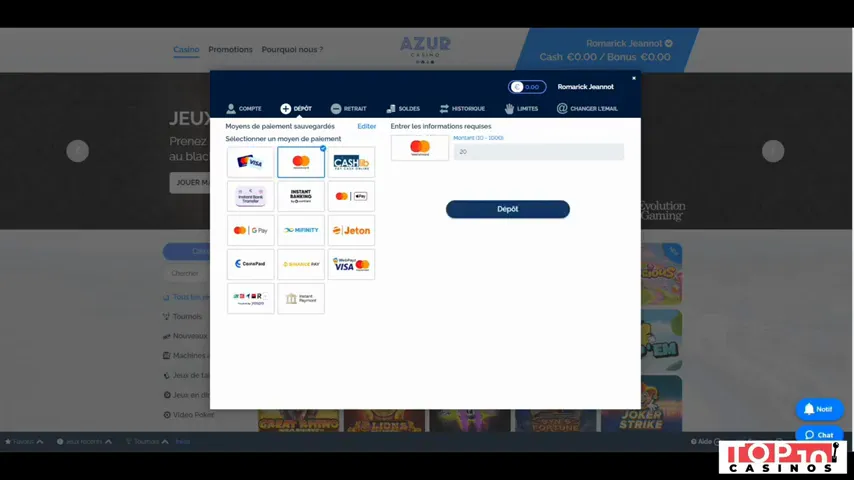This screenshot has height=480, width=854.
Task: Click the Casino navigation link
Action: click(x=186, y=50)
